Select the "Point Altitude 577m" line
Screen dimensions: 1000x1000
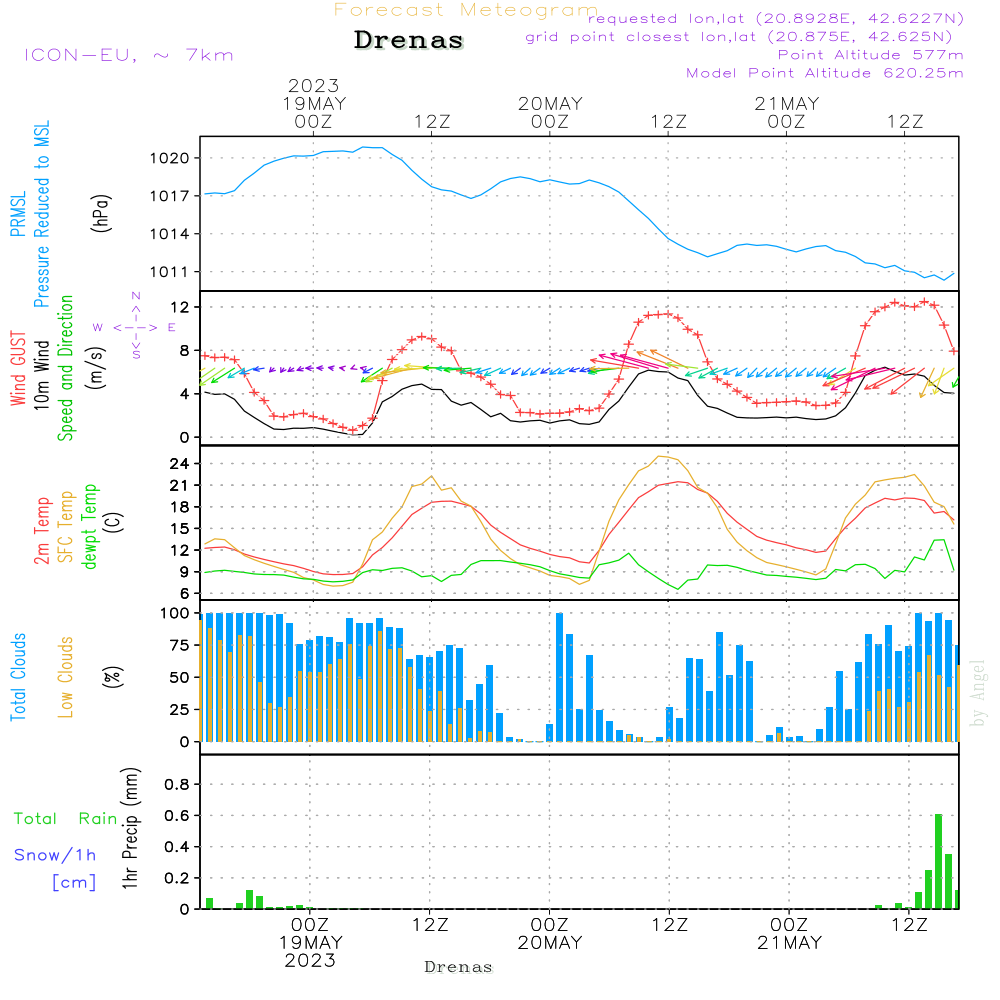click(871, 55)
